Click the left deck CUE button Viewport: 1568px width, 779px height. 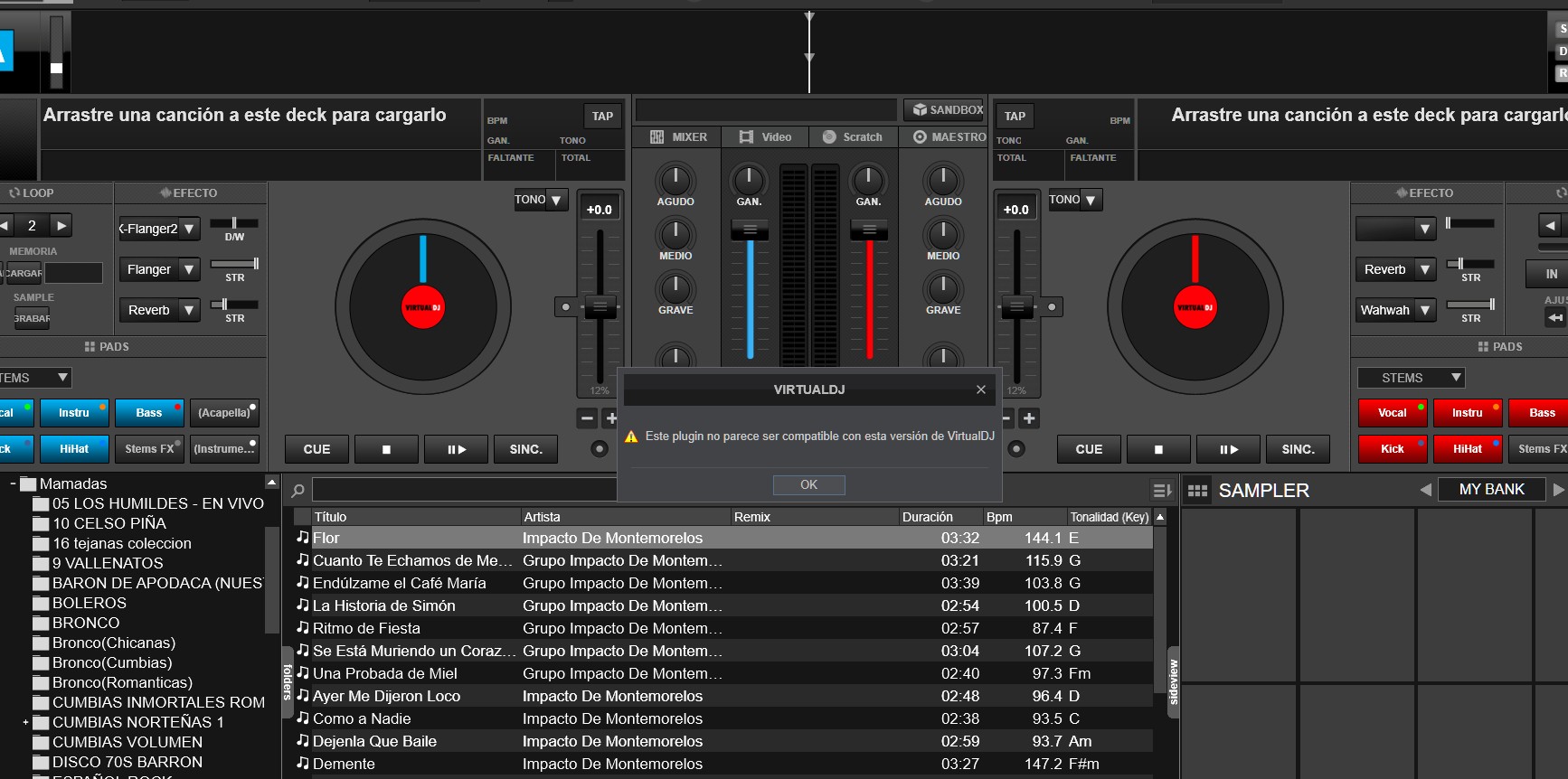coord(316,449)
